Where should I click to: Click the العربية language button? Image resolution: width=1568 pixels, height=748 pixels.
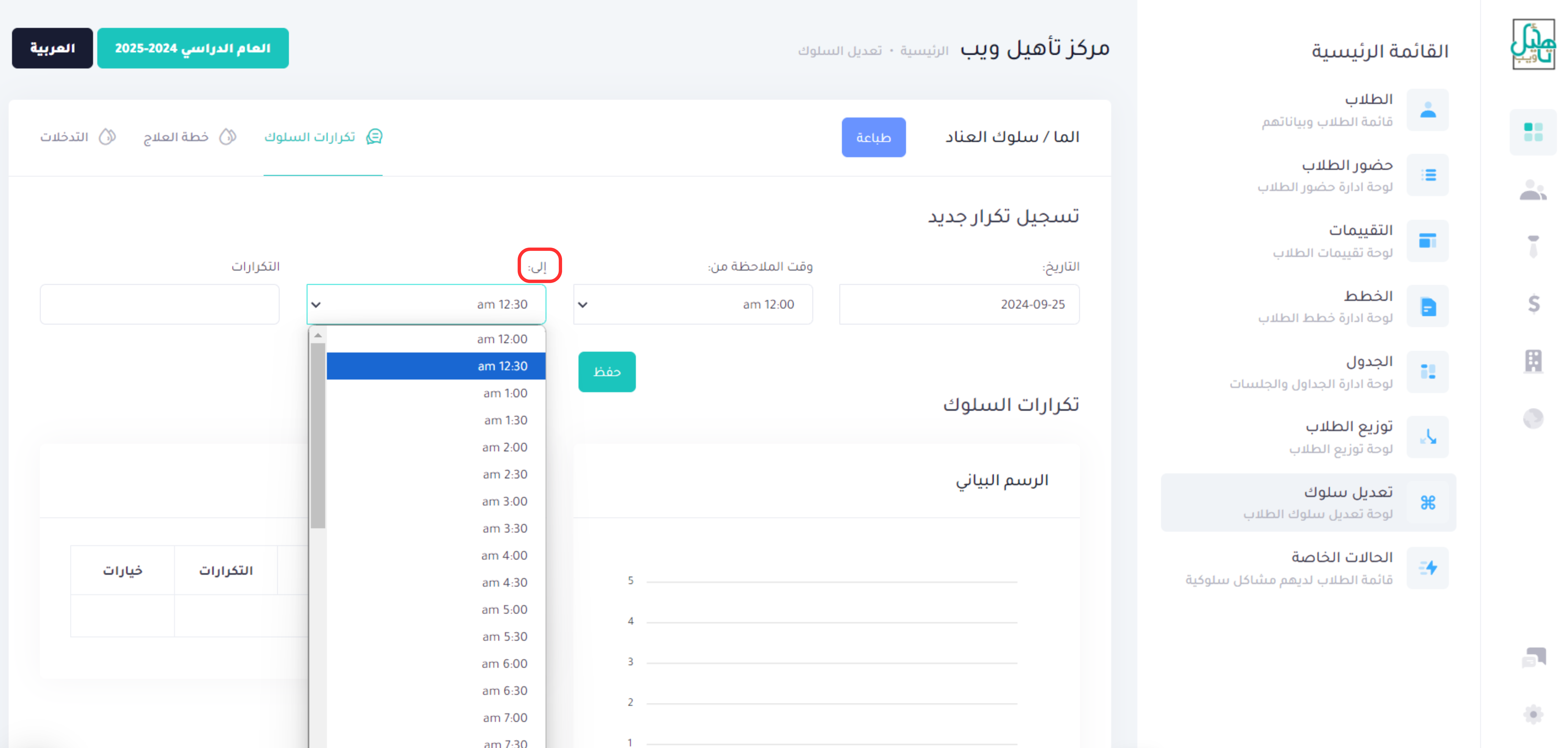52,48
